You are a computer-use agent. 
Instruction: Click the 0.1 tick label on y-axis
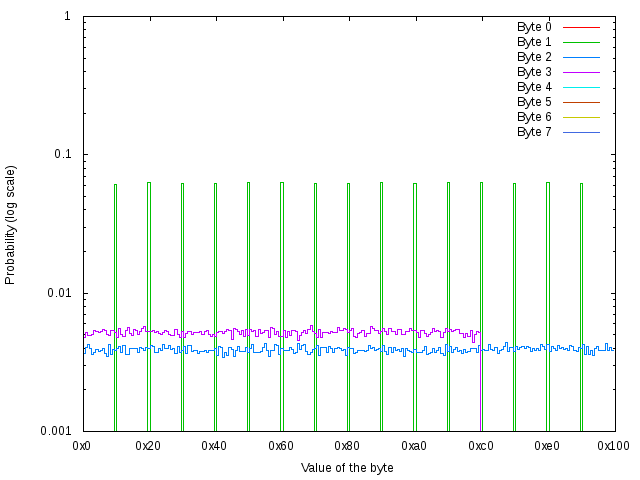[x=60, y=155]
